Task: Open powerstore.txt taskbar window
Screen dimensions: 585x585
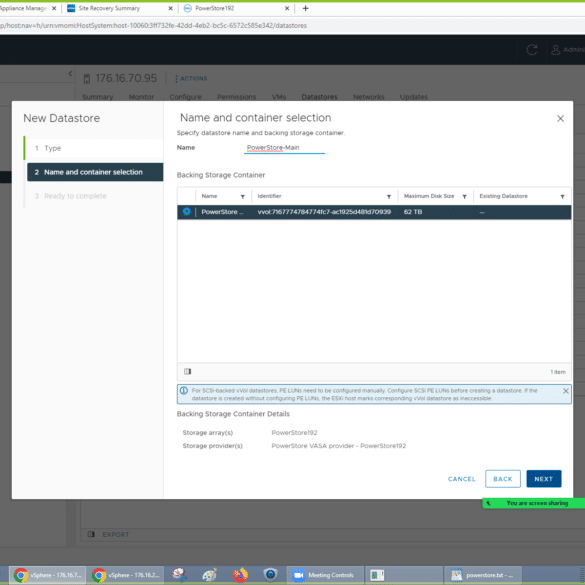Action: tap(482, 575)
